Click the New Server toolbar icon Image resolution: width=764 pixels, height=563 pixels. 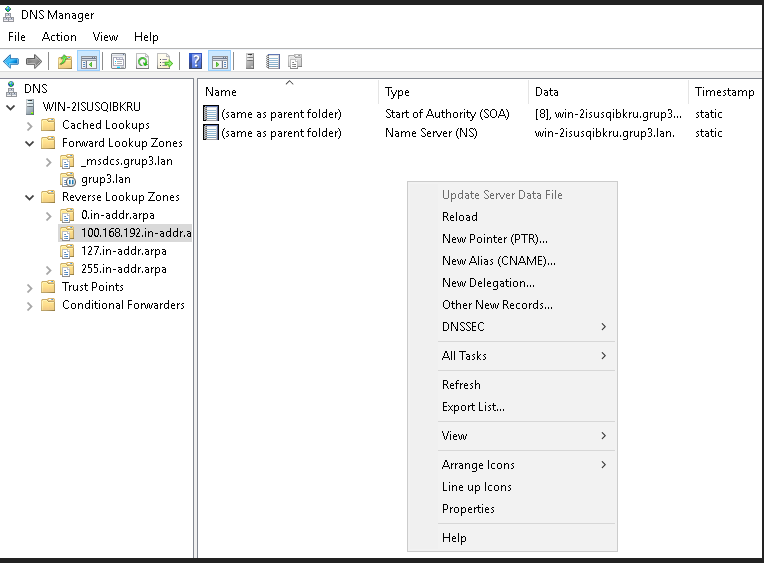(x=249, y=61)
